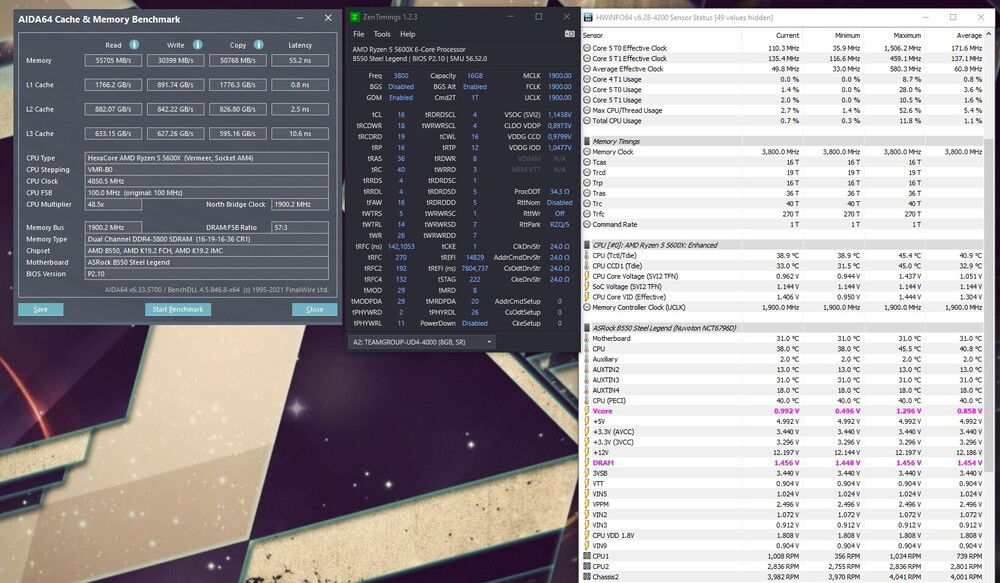
Task: Click the ZenTimings logo in title bar
Action: (x=356, y=16)
